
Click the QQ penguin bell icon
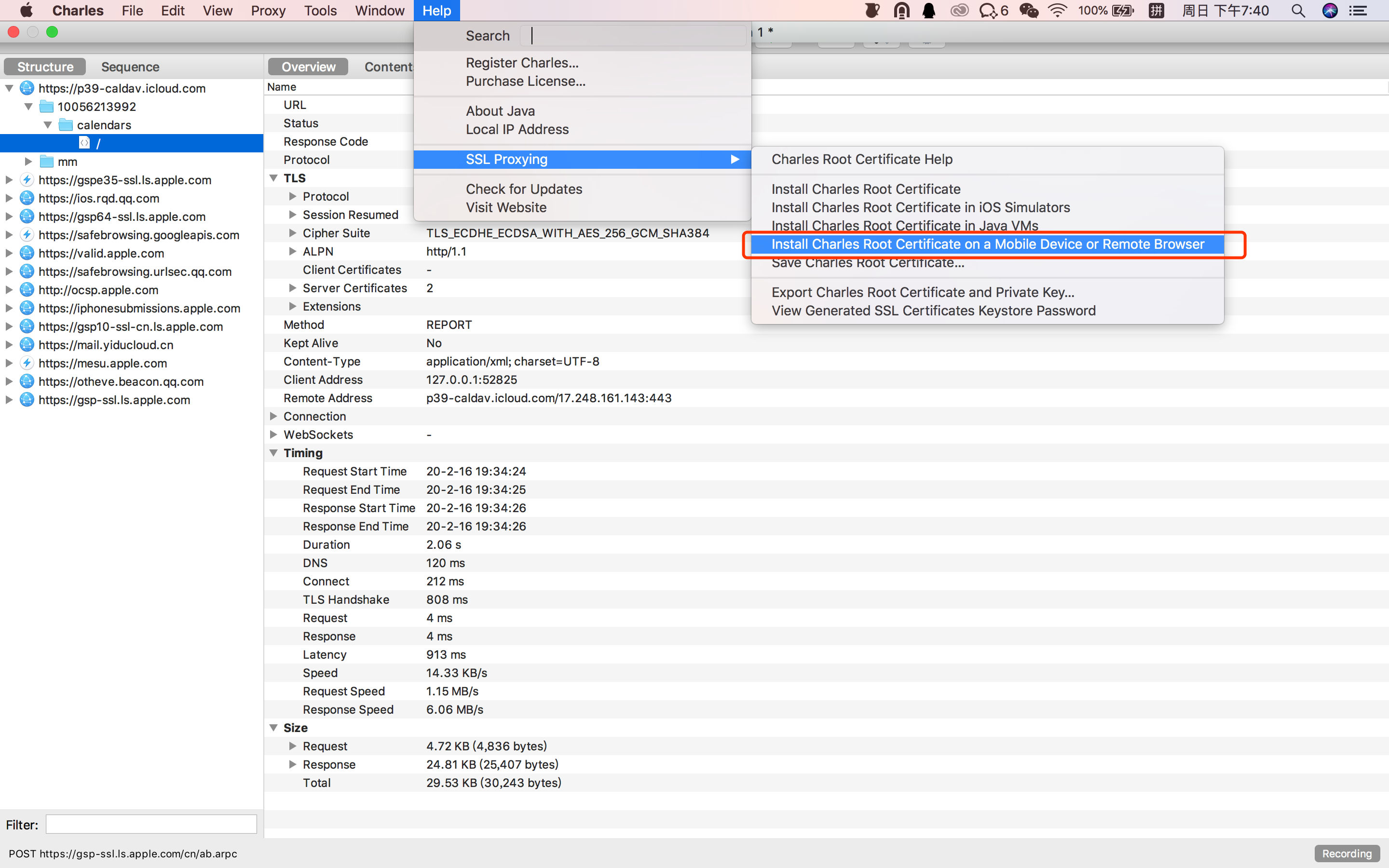point(929,11)
